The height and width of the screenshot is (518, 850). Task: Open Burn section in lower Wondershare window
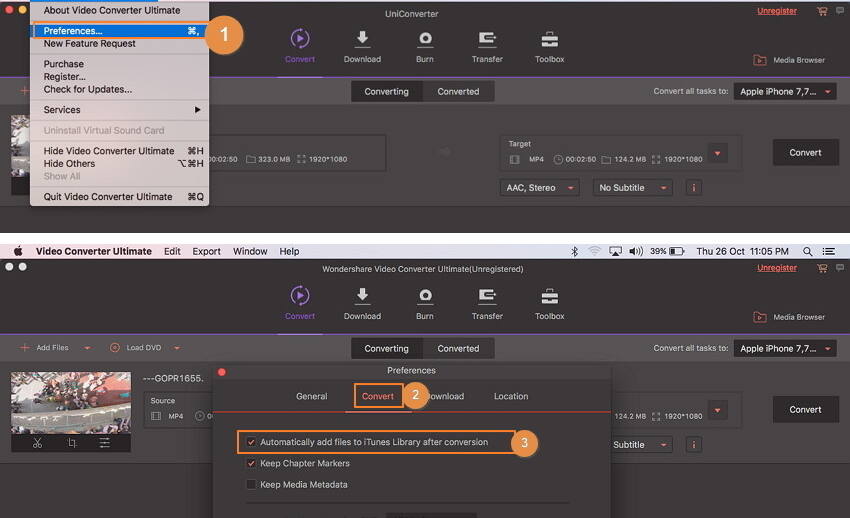pyautogui.click(x=425, y=302)
